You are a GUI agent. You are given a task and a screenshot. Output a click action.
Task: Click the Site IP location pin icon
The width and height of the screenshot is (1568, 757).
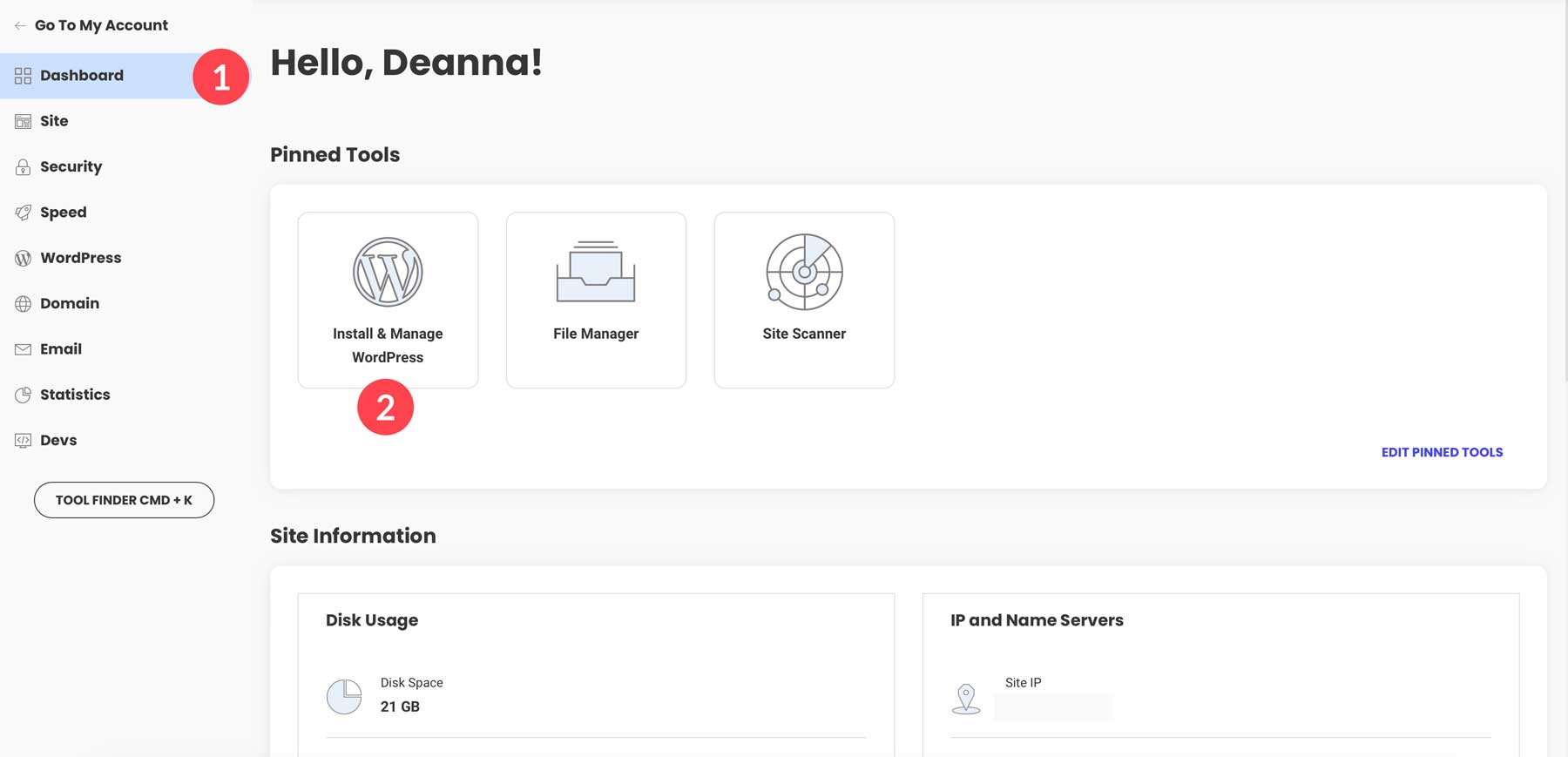coord(966,699)
